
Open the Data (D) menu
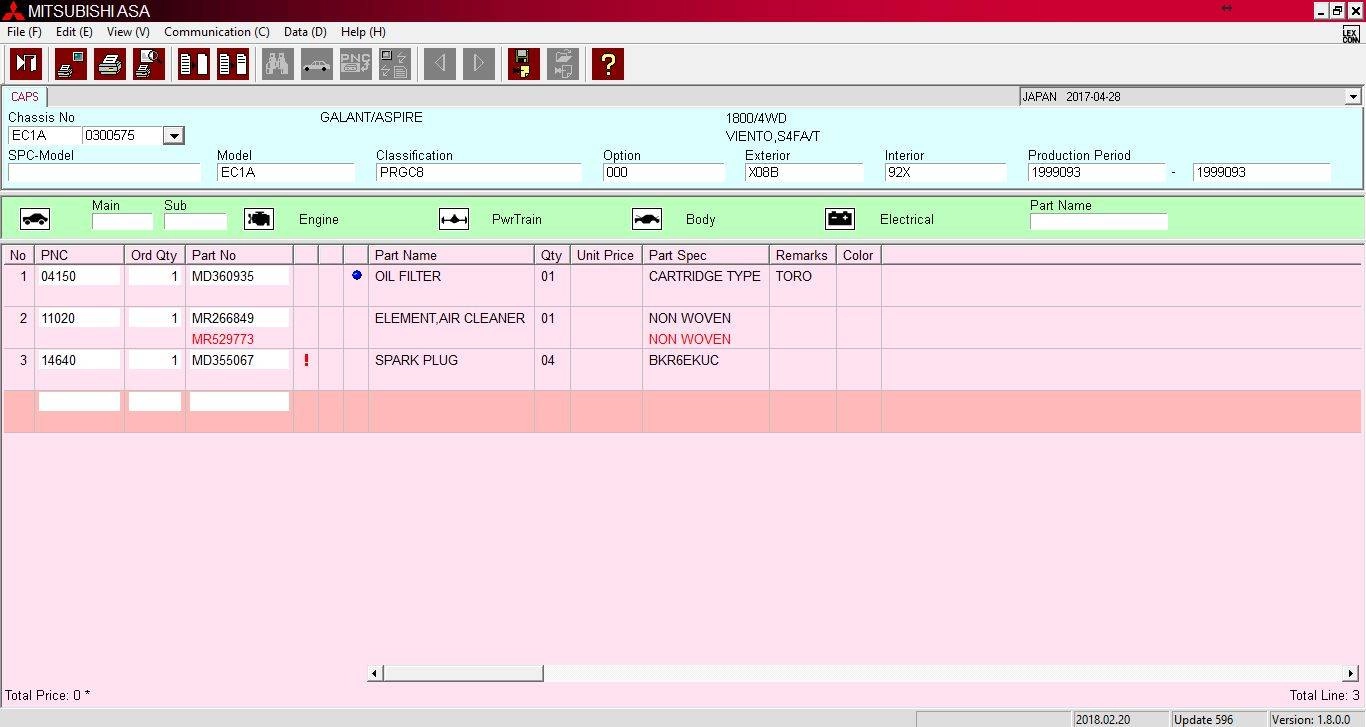[x=305, y=32]
